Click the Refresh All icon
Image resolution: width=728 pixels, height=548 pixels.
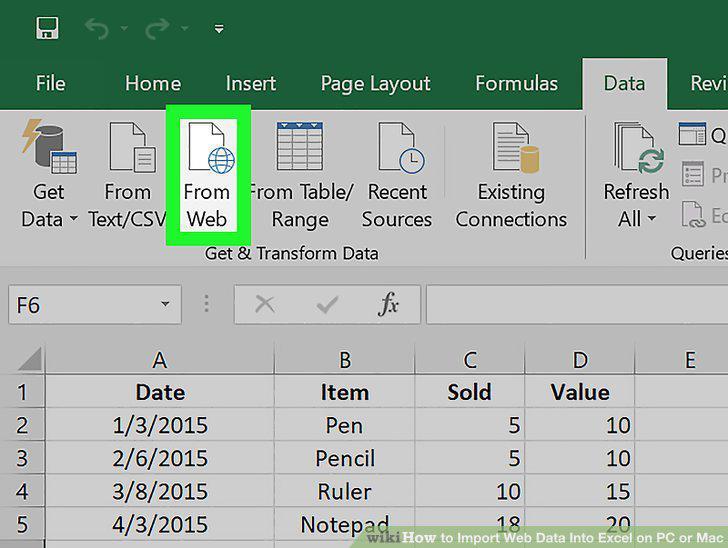[638, 147]
